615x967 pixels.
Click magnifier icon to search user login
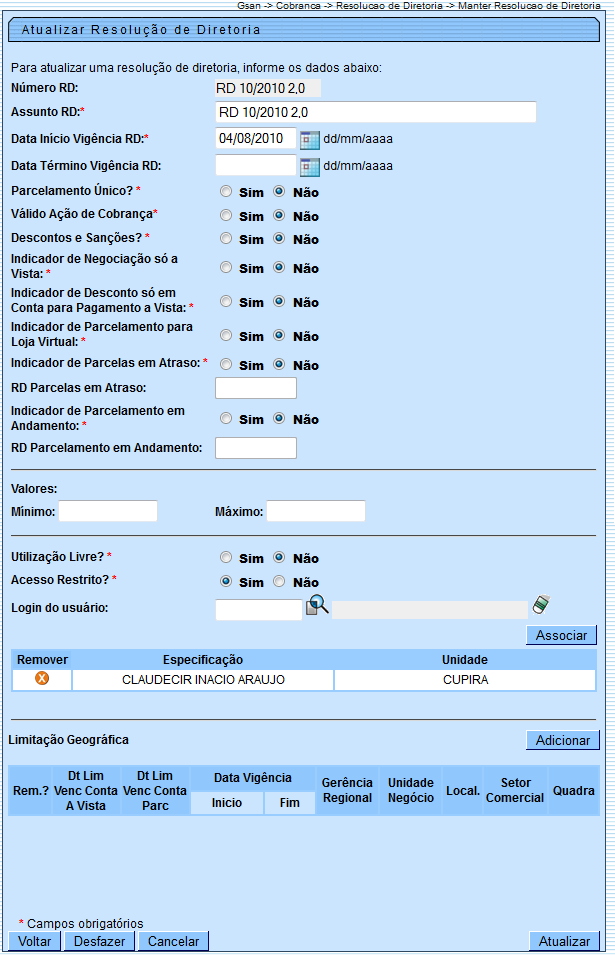(317, 604)
